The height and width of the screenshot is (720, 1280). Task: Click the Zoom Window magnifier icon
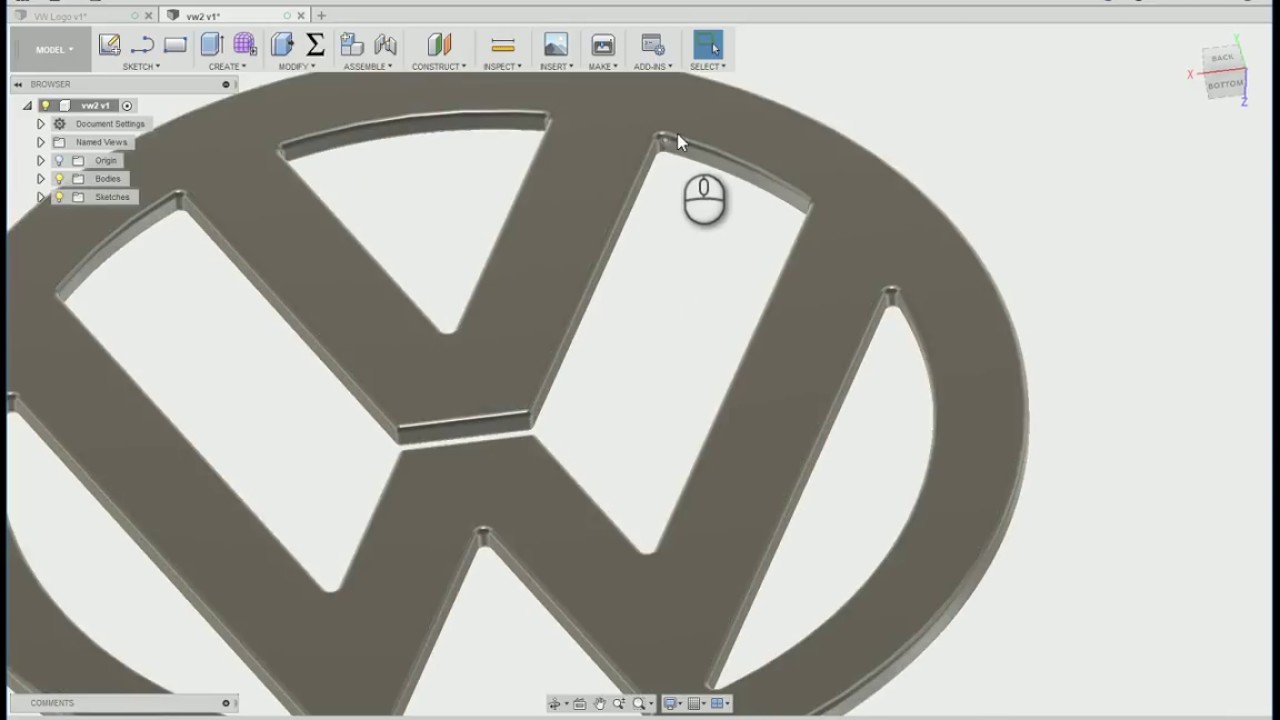639,704
